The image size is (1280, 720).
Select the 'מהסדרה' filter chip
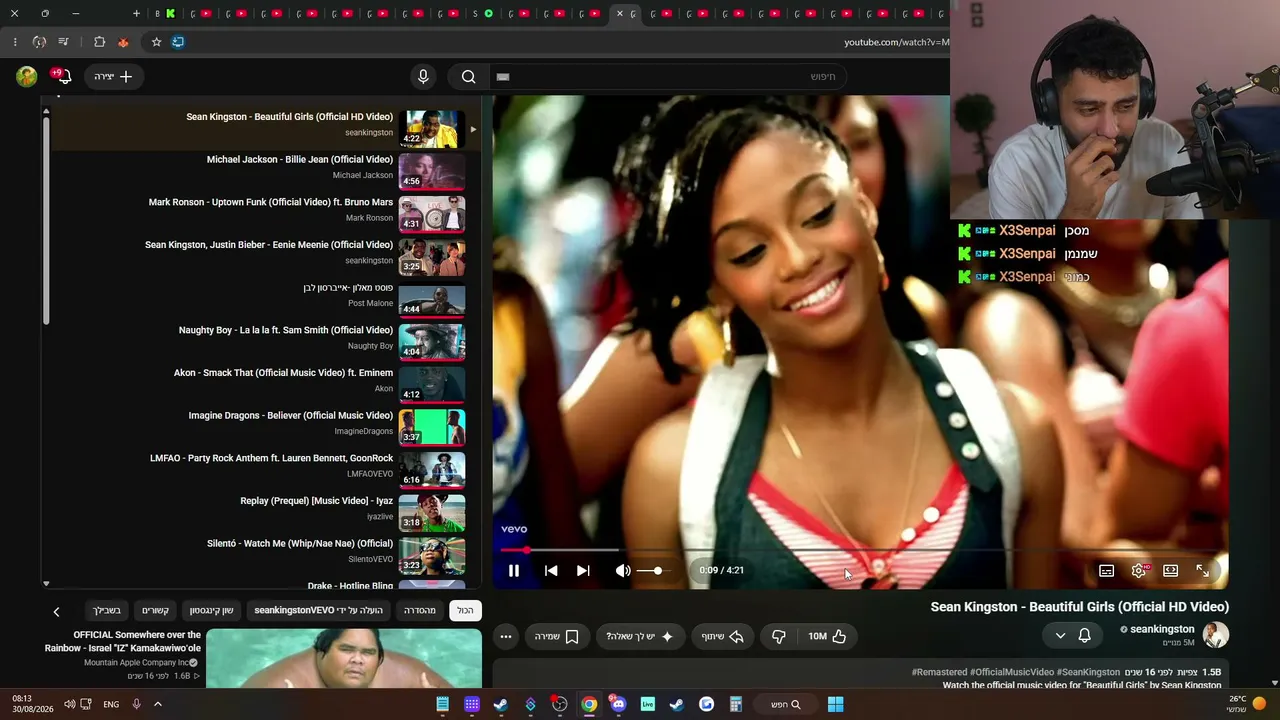point(420,610)
